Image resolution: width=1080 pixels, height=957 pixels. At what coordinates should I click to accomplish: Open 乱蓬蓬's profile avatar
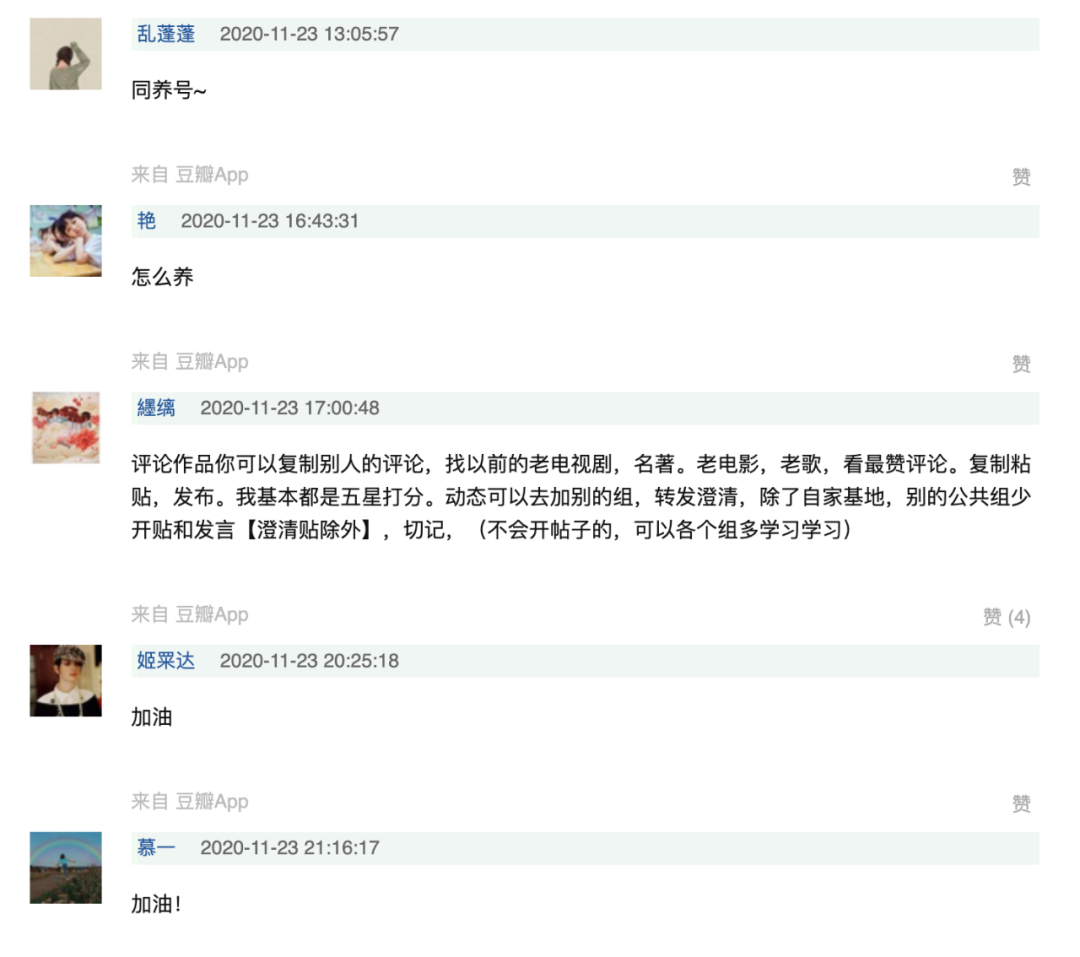point(65,54)
